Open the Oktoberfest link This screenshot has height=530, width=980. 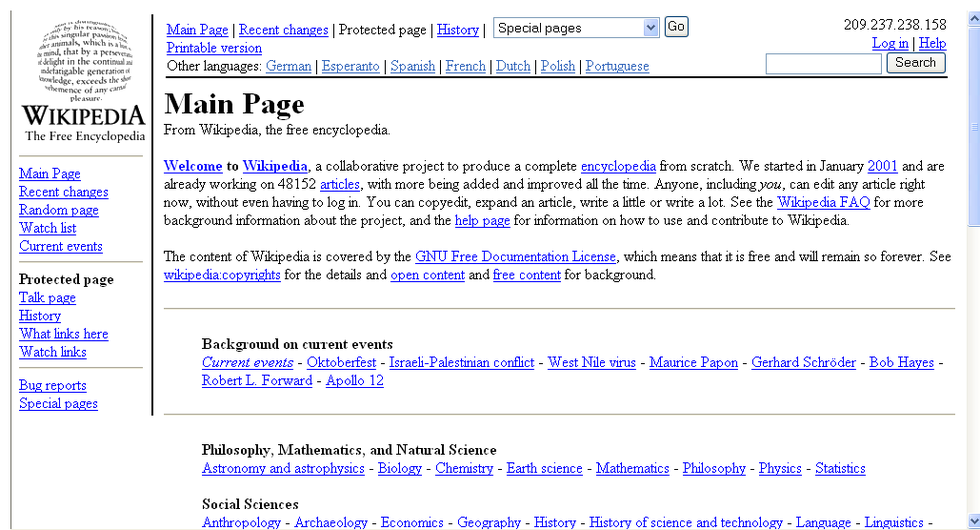click(341, 362)
